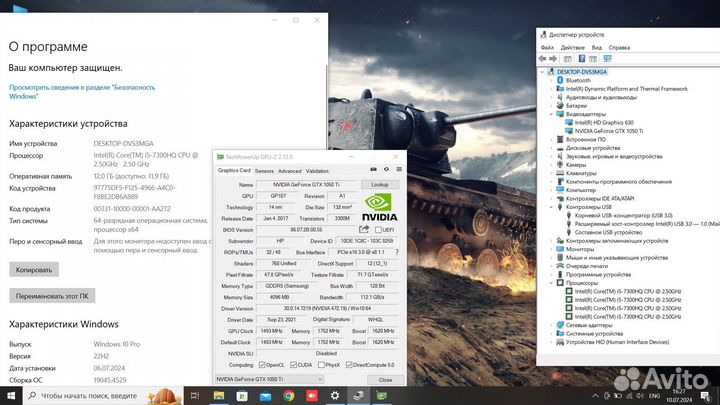The width and height of the screenshot is (720, 405).
Task: Click Переименовать этот ПК button
Action: pyautogui.click(x=52, y=296)
